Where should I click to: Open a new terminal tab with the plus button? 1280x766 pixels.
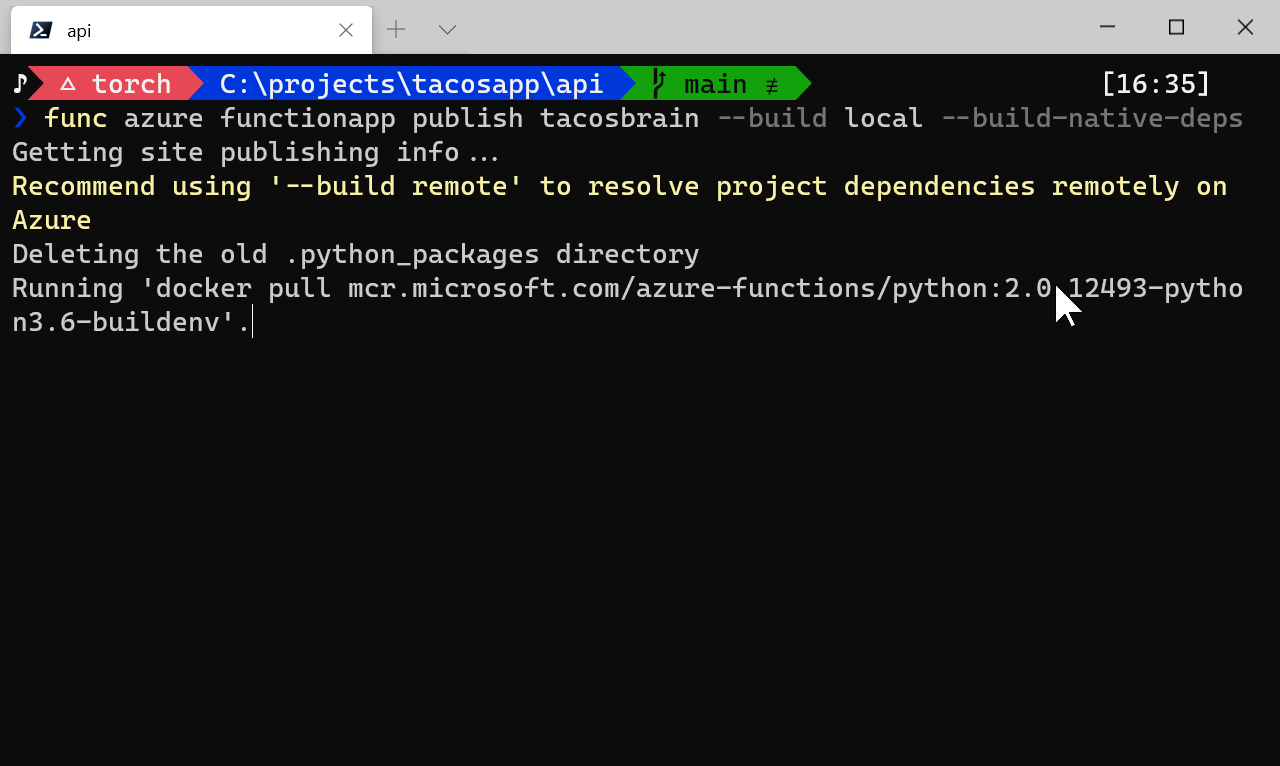pyautogui.click(x=396, y=30)
